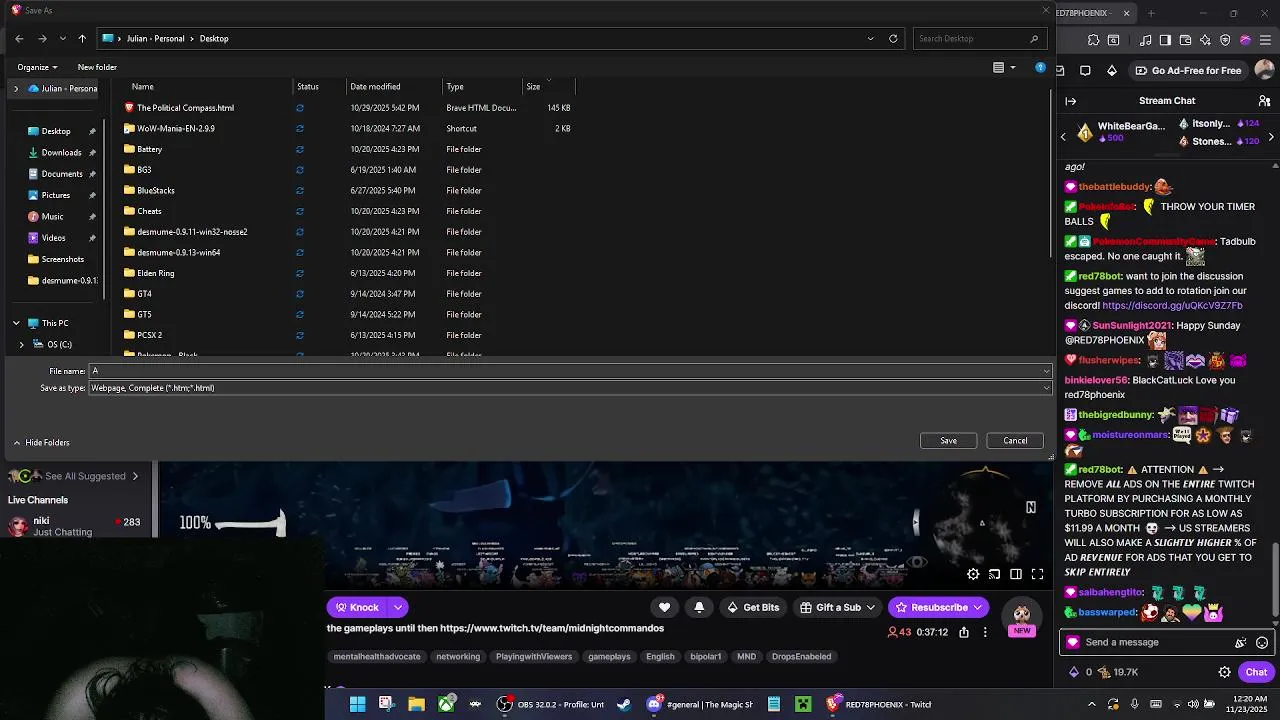
Task: Switch Twitch player to theatre mode
Action: tap(1015, 574)
